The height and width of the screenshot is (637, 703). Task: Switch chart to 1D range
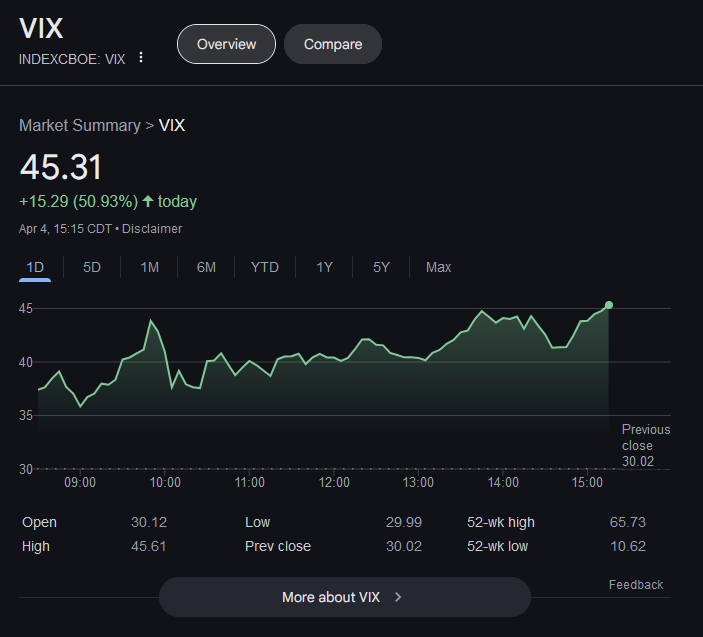click(35, 268)
